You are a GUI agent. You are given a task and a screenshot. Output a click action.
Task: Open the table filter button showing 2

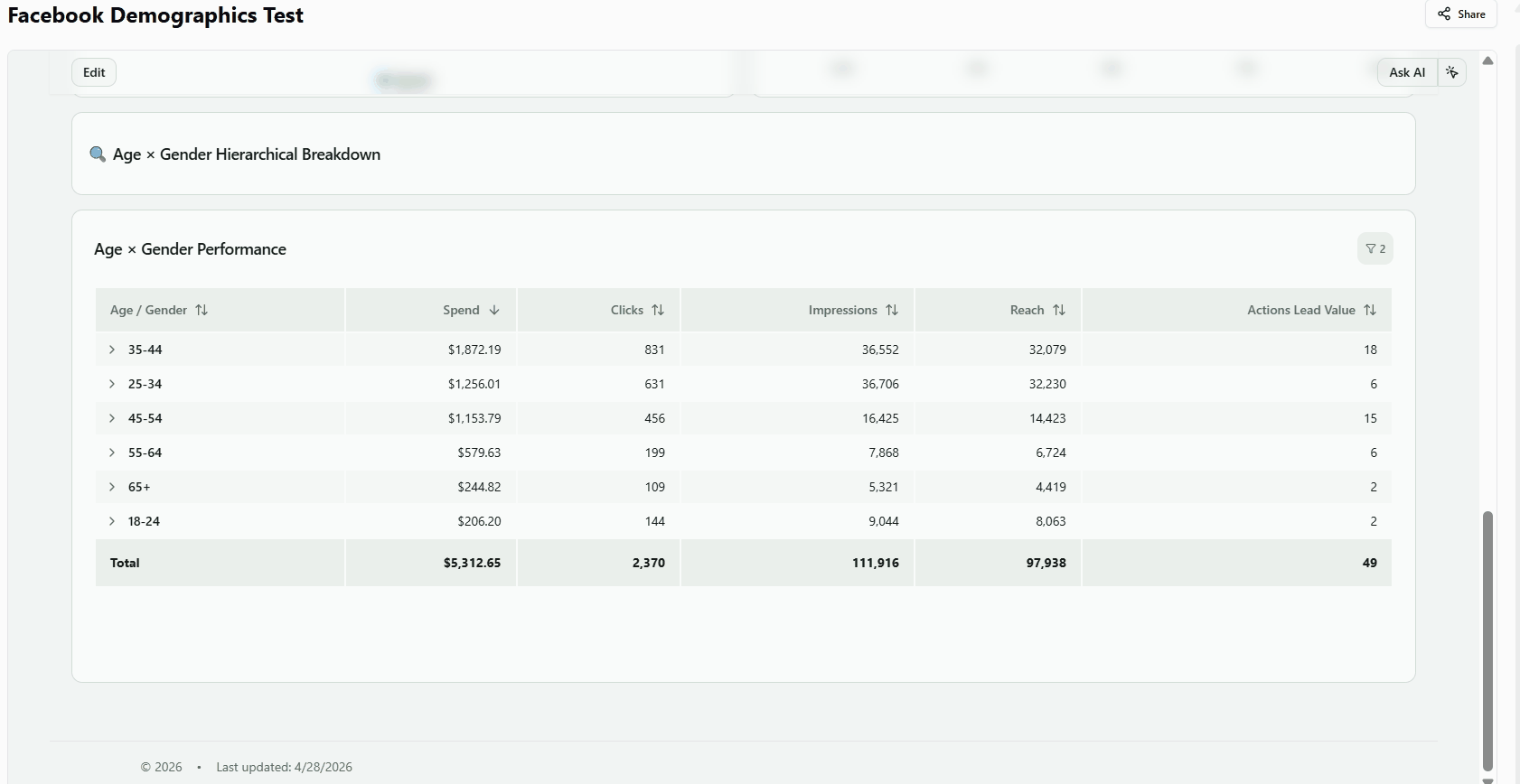(1375, 249)
